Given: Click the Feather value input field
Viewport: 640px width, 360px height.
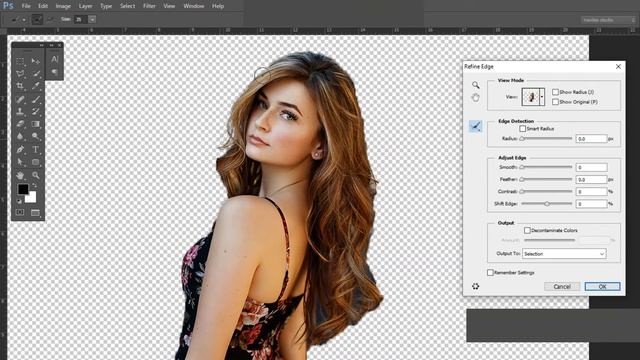Looking at the screenshot, I should pos(591,179).
